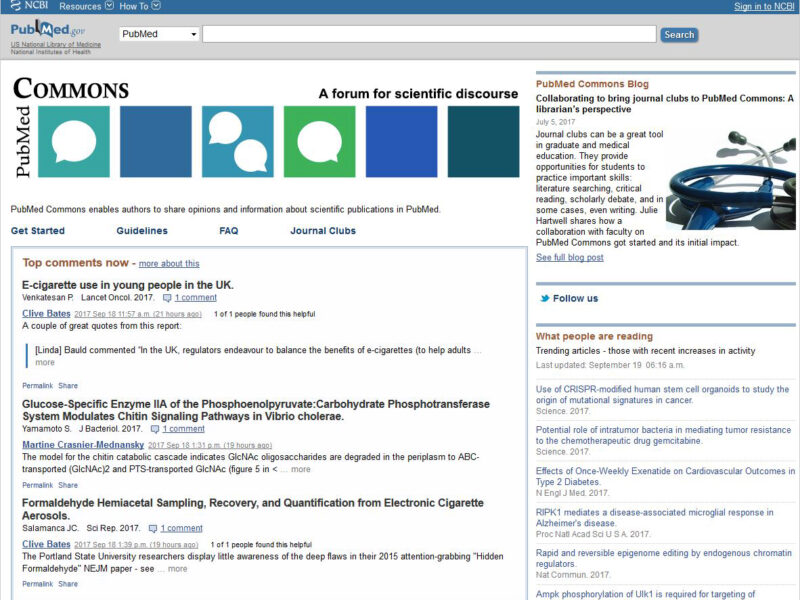The width and height of the screenshot is (800, 600).
Task: Click Permalink under Crasnier-Mednansky comment
Action: 37,485
